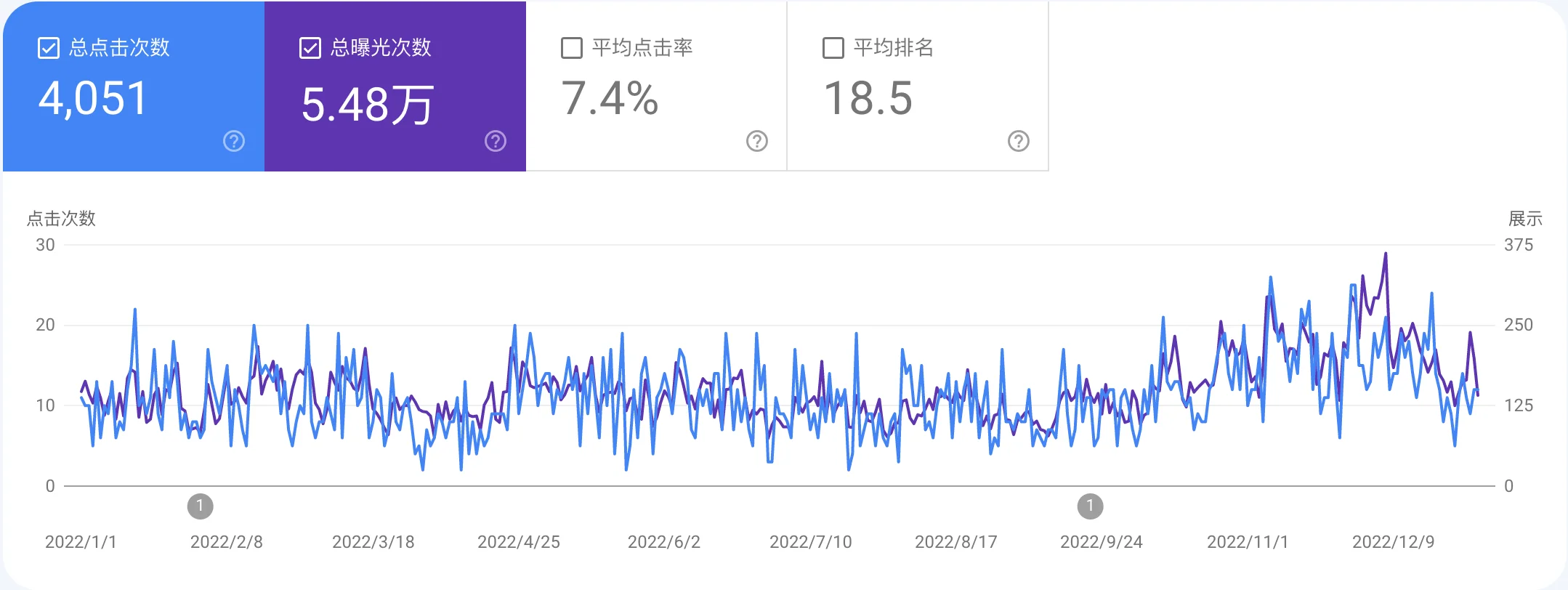Click the 展示 right axis title
1568x590 pixels.
(x=1524, y=219)
